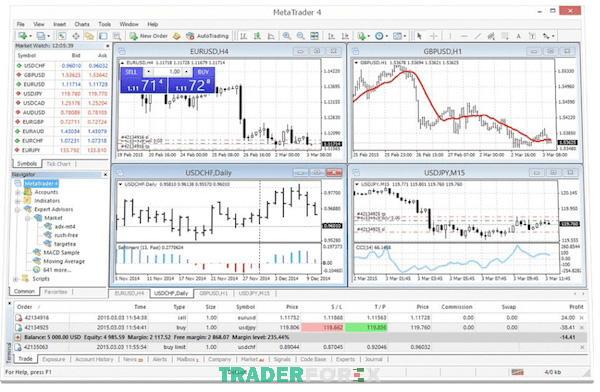The width and height of the screenshot is (600, 392).
Task: Expand the Accounts tree node
Action: click(18, 192)
